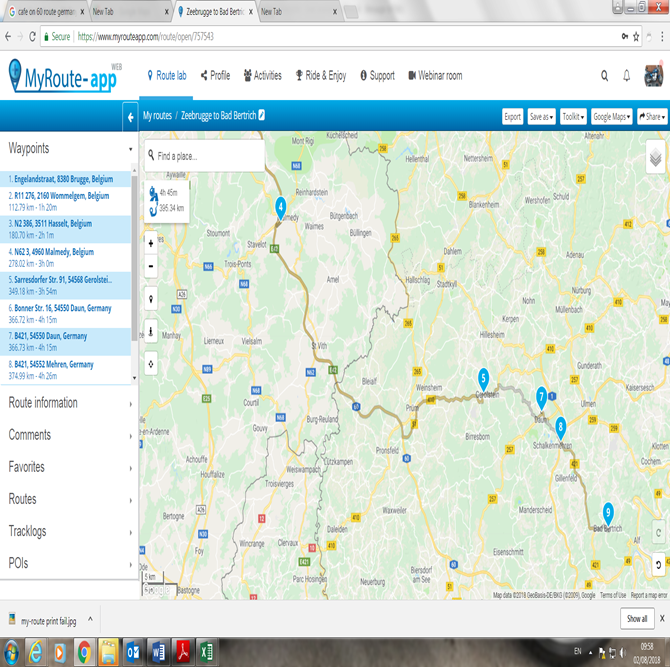This screenshot has height=667, width=670.
Task: Click the notifications bell icon
Action: 627,75
